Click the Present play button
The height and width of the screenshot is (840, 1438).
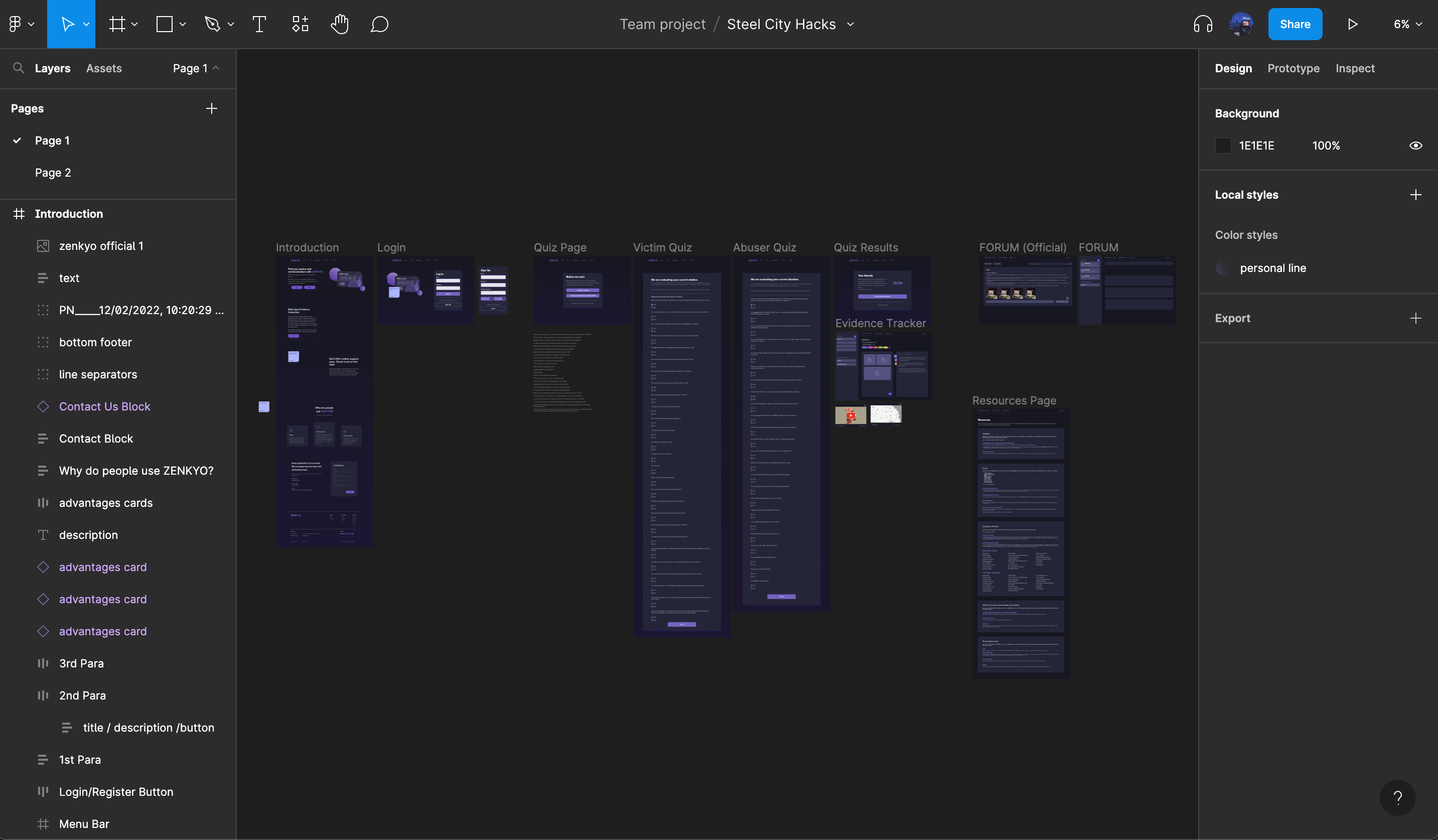pyautogui.click(x=1352, y=24)
